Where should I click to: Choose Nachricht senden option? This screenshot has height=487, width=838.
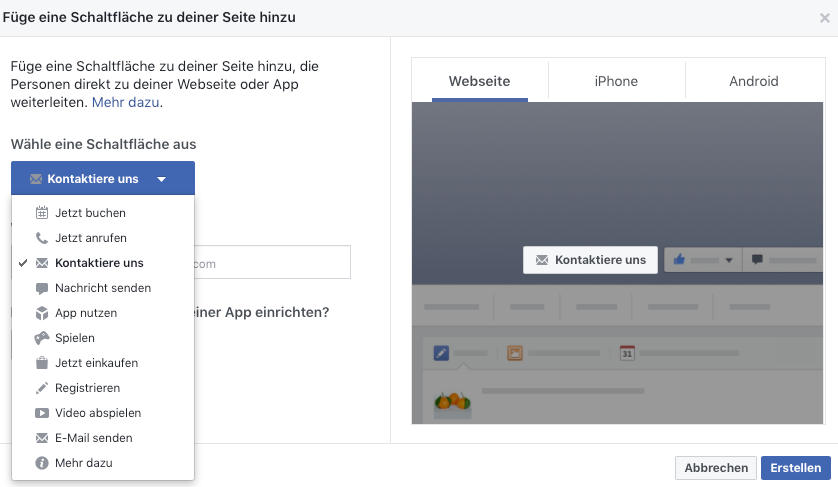[103, 288]
